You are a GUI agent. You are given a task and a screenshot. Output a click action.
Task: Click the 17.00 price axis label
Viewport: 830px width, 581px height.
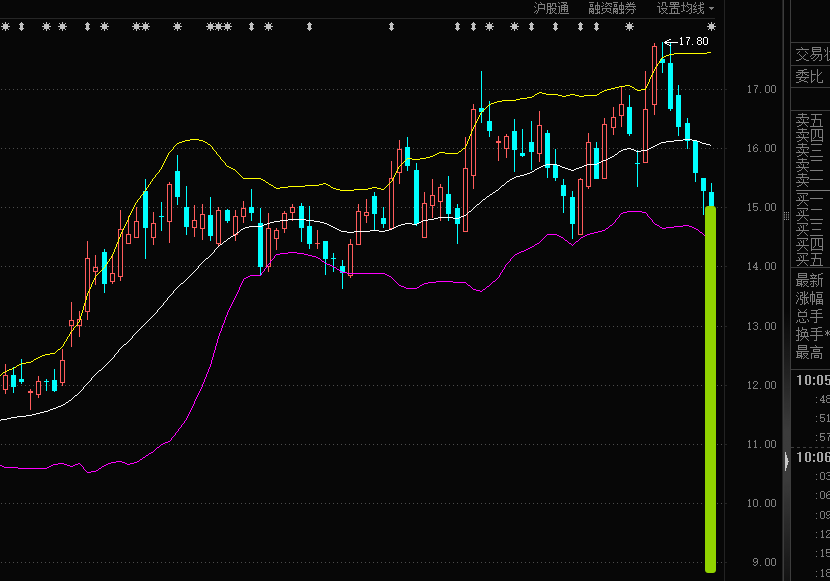762,89
